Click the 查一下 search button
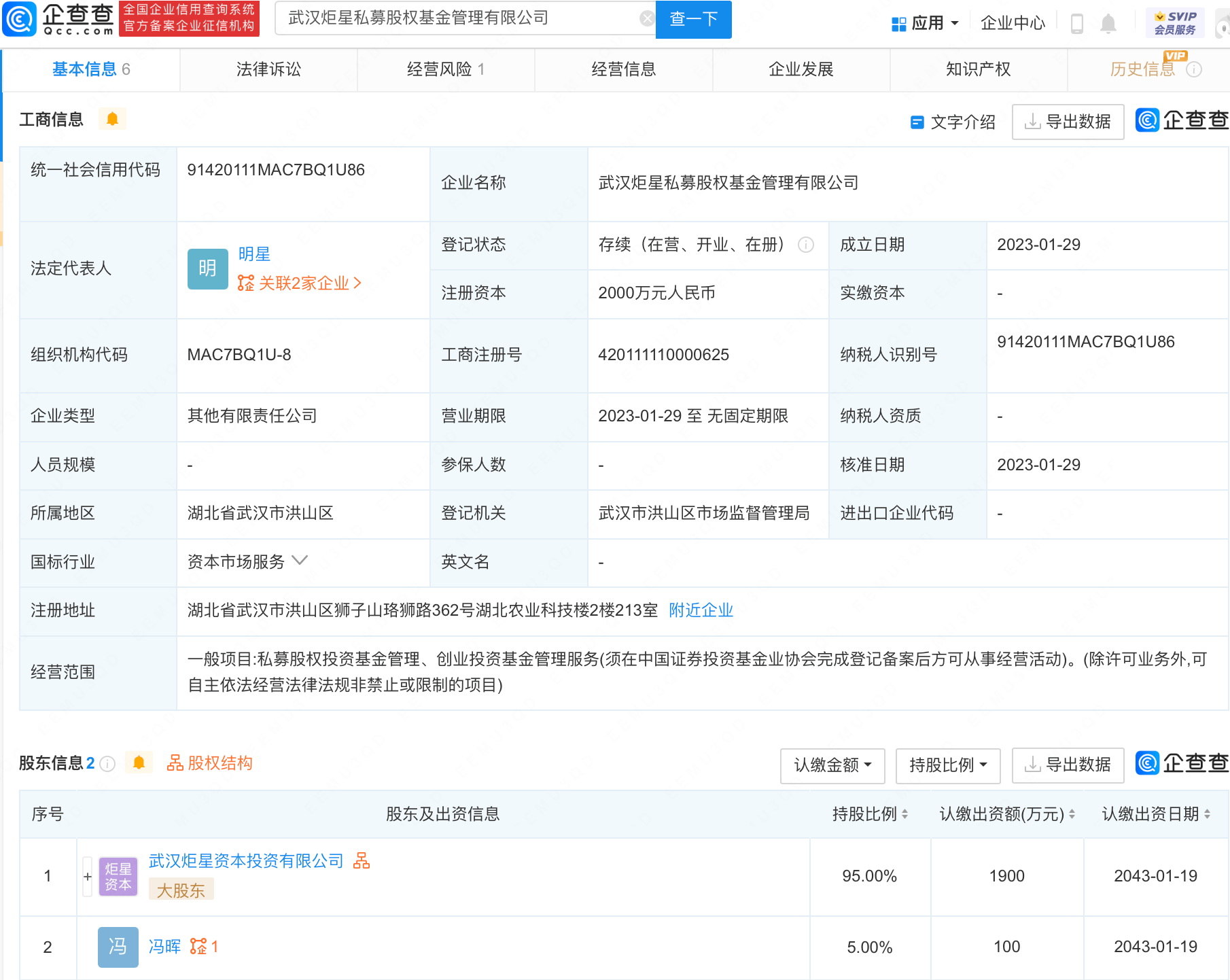 click(693, 19)
